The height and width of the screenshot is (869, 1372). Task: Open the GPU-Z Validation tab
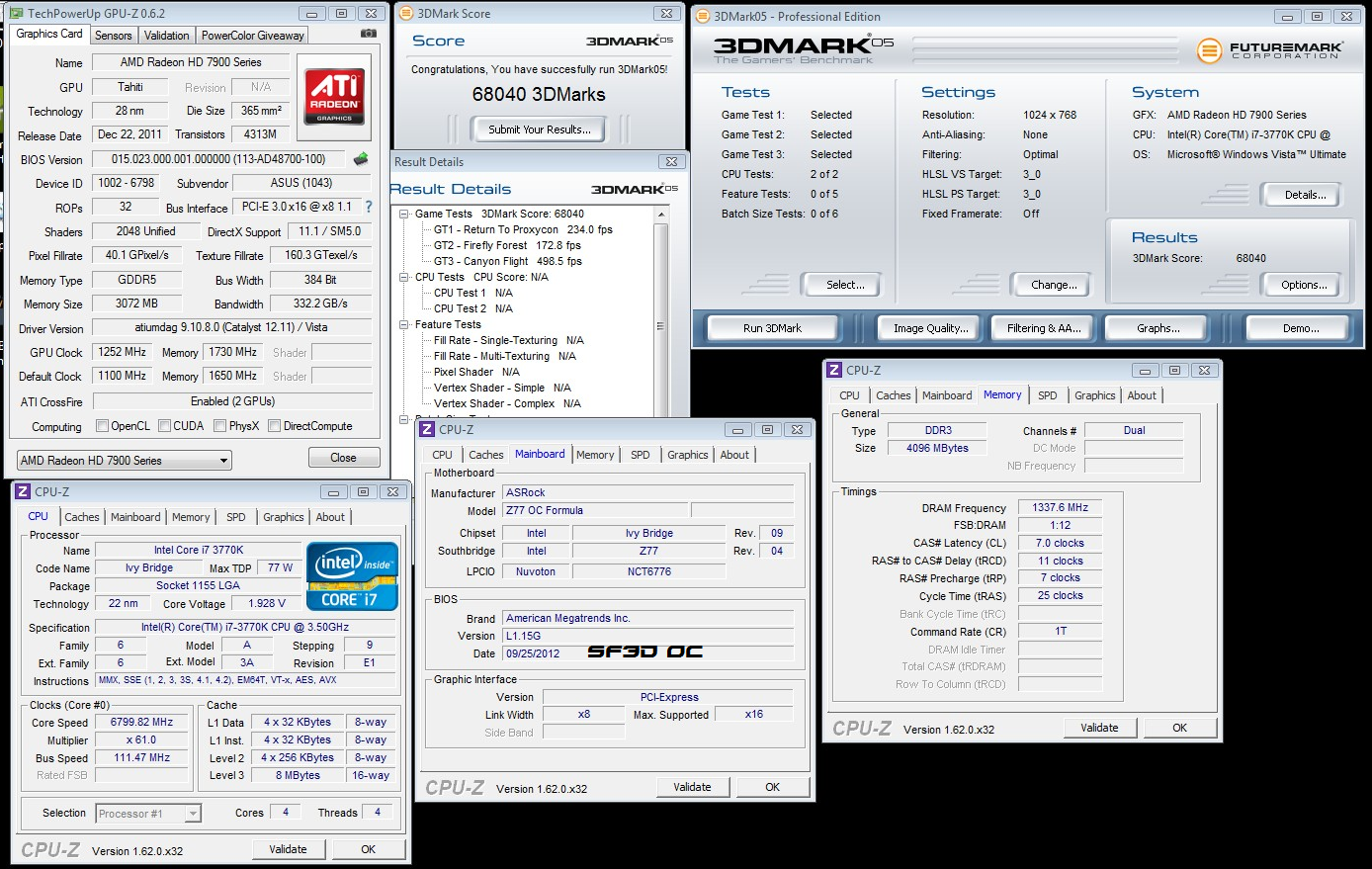coord(166,35)
